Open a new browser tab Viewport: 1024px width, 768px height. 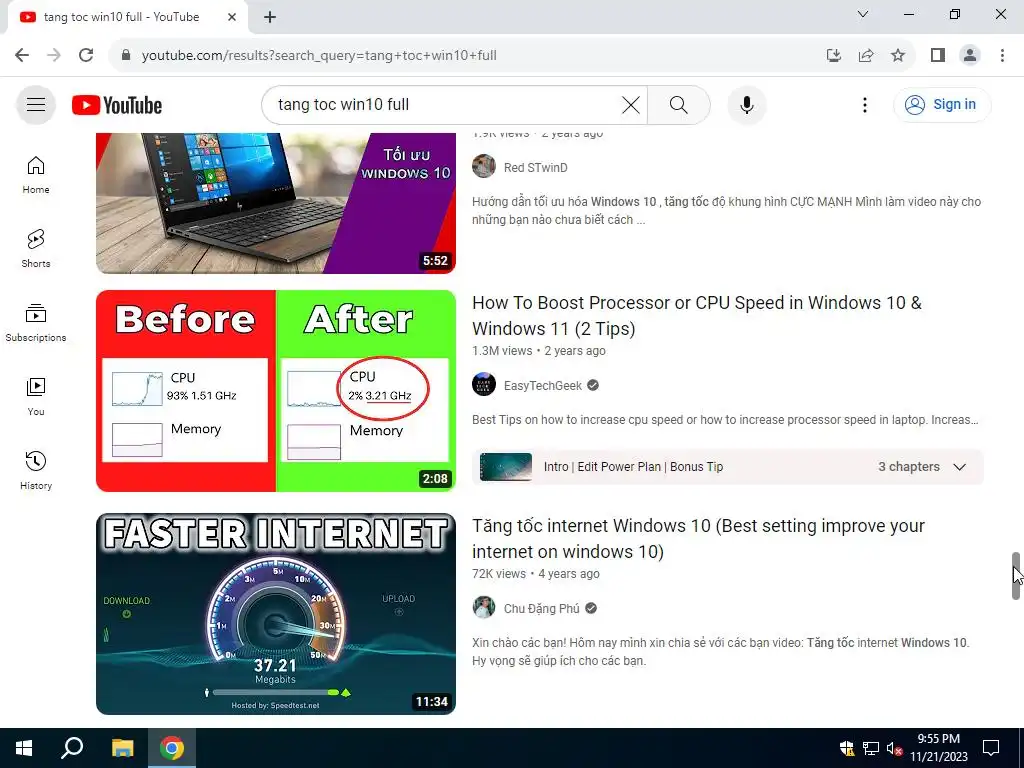(270, 17)
